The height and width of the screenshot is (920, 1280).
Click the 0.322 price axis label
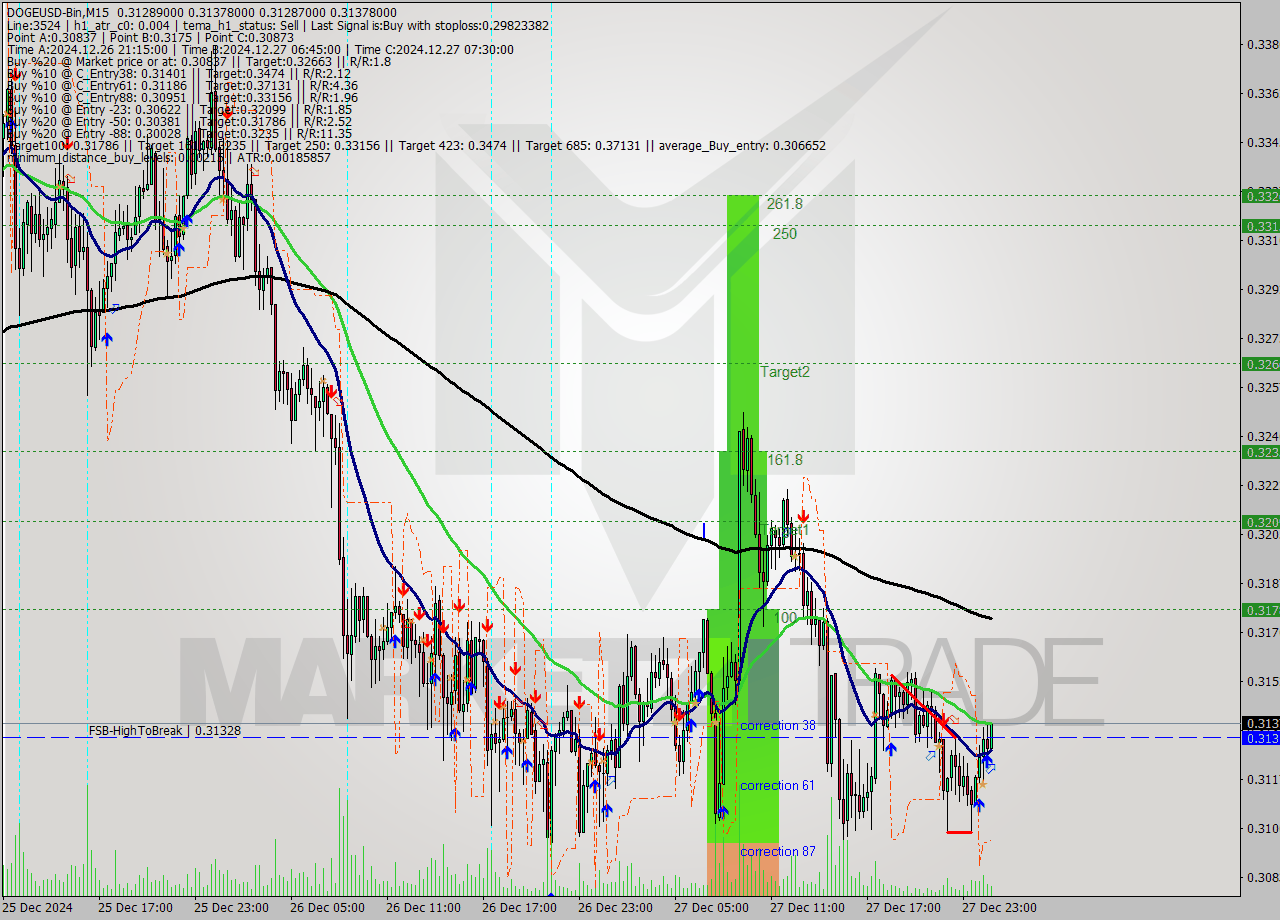[x=1262, y=485]
